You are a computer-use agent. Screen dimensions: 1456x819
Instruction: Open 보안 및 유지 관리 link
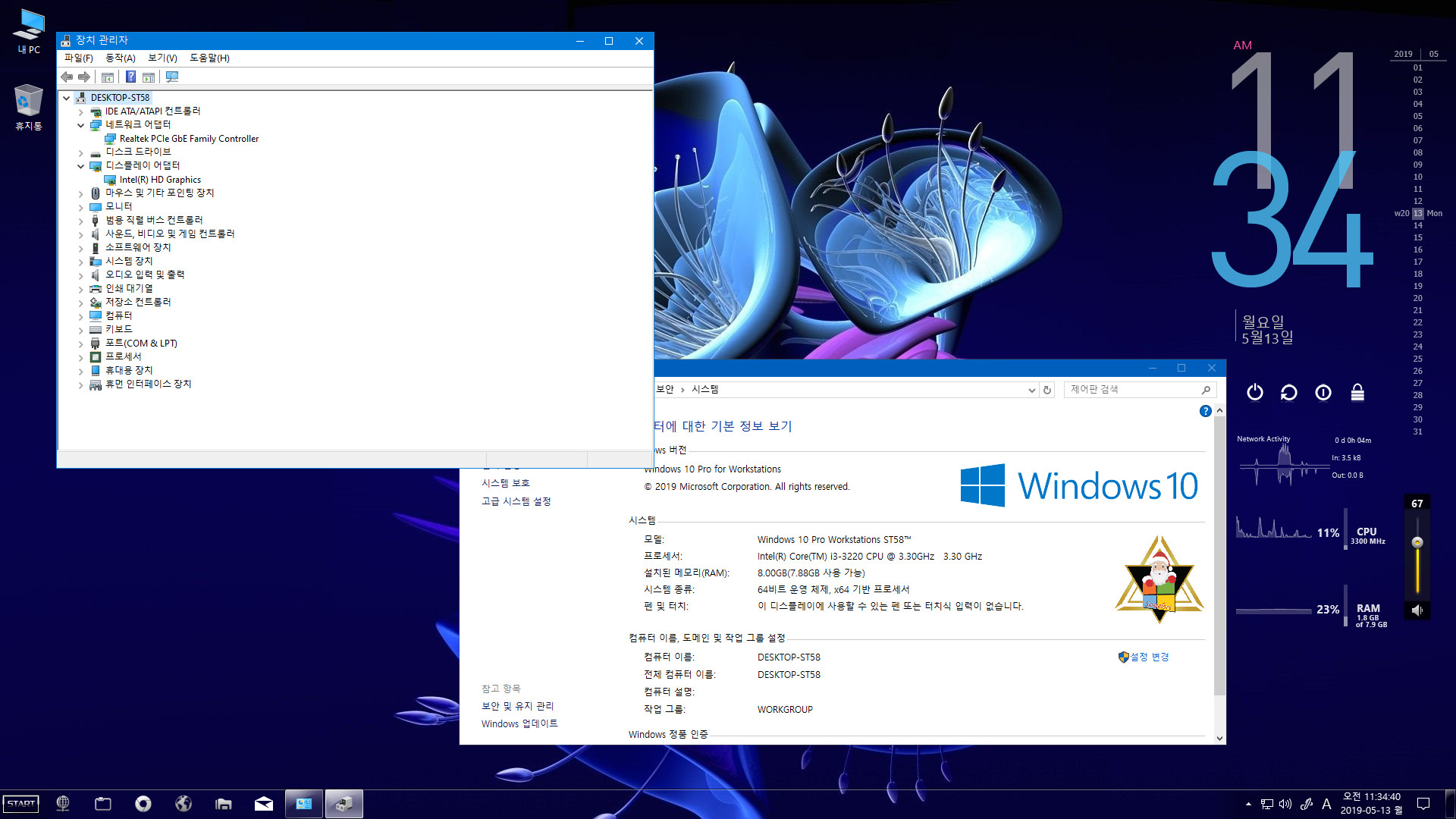[518, 706]
